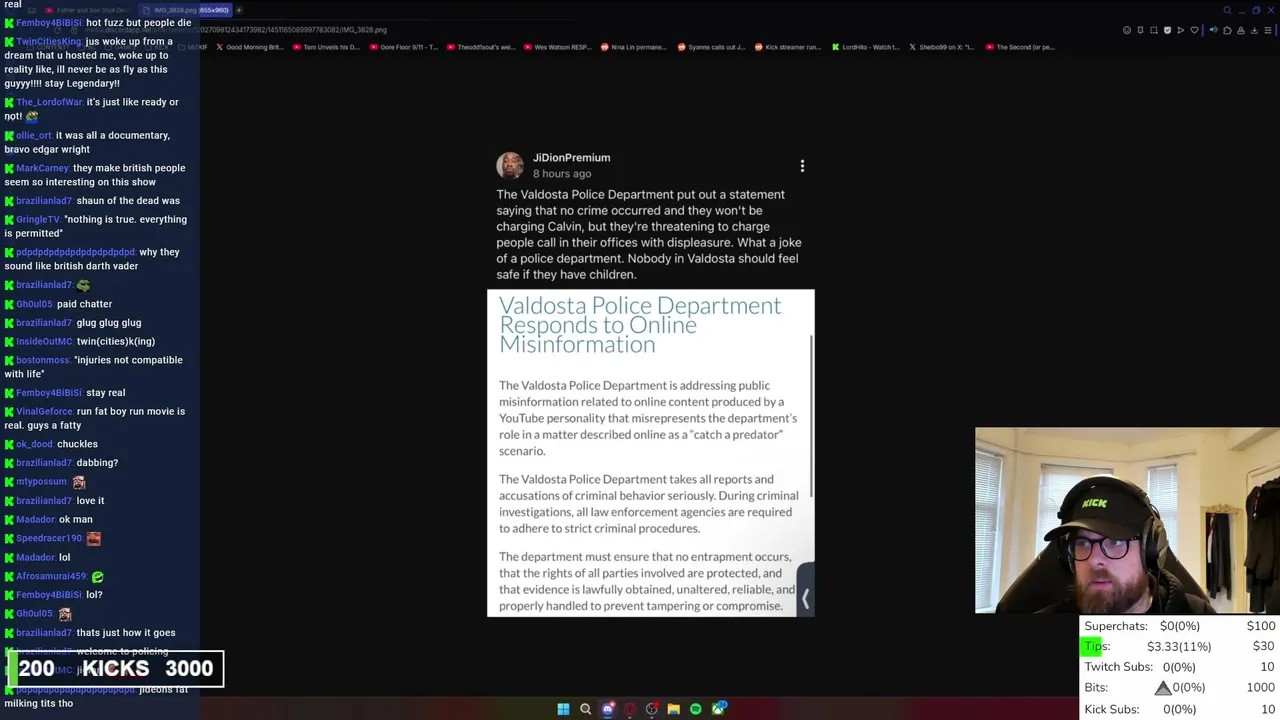Screen dimensions: 1280x720
Task: Click the Twitch Subs goal row
Action: [x=1180, y=667]
